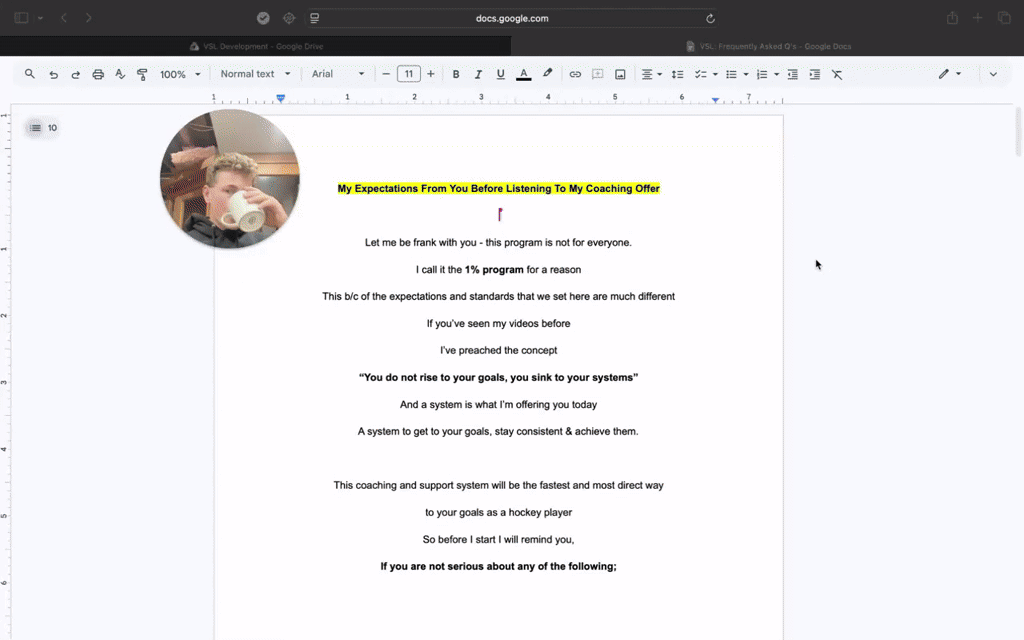The height and width of the screenshot is (640, 1024).
Task: Click the Add comment icon
Action: (598, 74)
